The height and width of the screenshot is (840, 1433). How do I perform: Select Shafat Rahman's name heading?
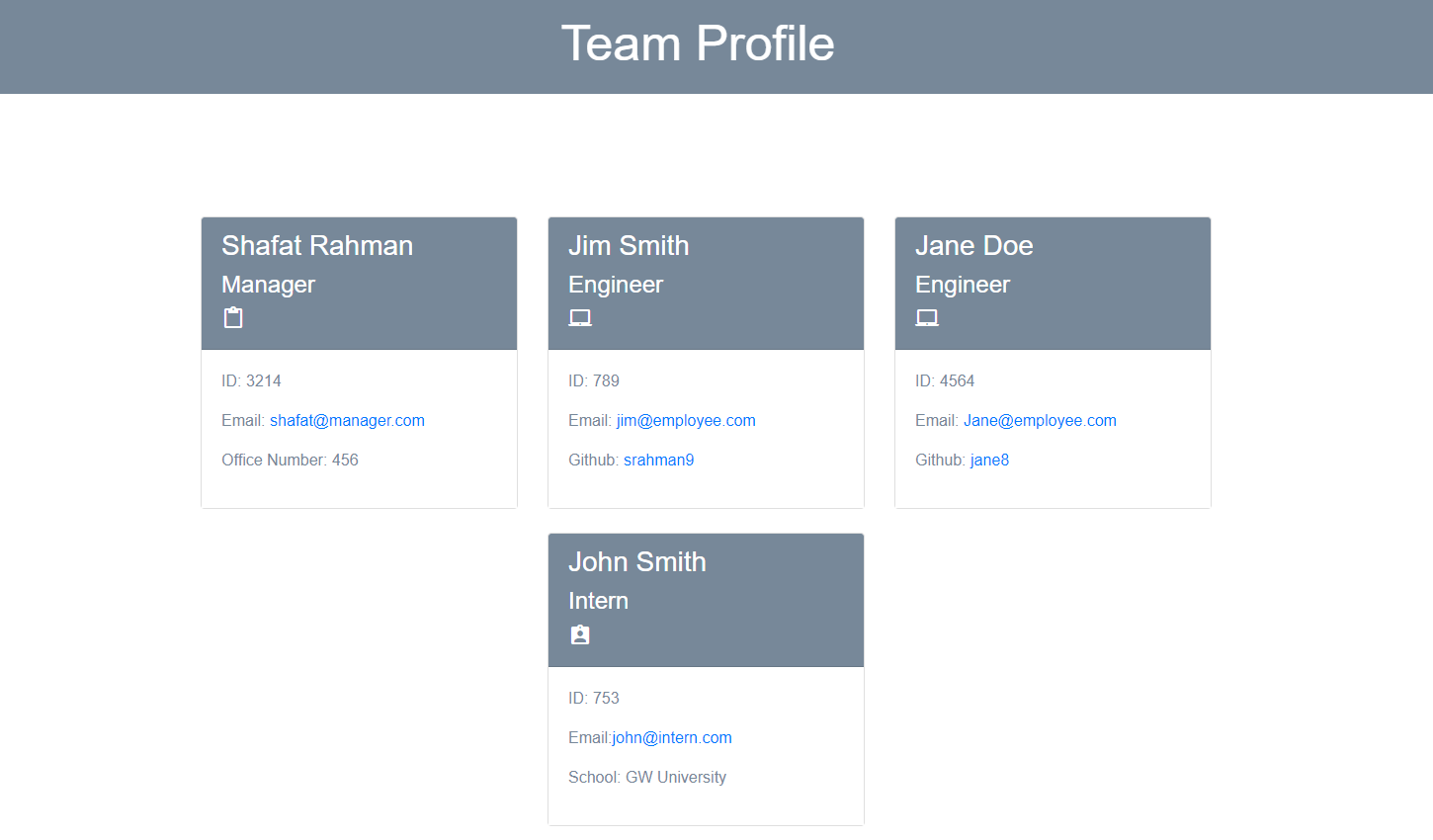pyautogui.click(x=316, y=245)
